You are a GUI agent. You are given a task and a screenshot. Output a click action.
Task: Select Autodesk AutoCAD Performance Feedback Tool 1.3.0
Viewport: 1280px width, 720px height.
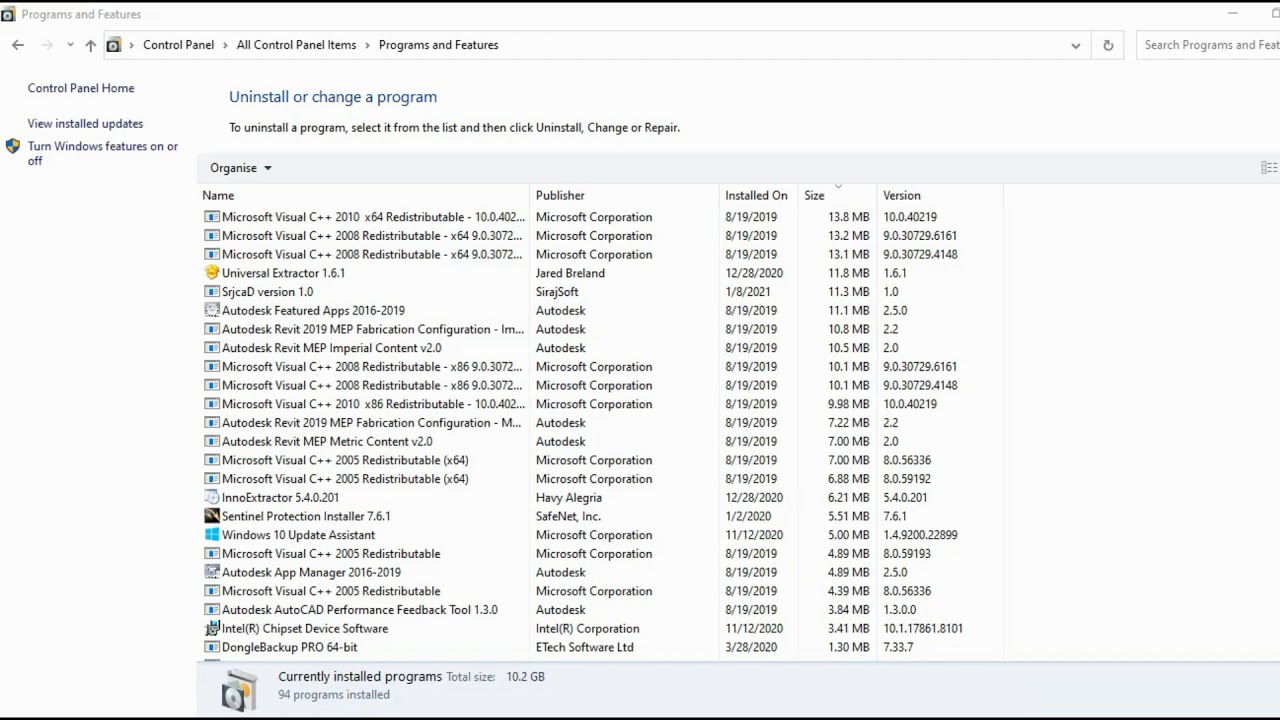click(359, 610)
